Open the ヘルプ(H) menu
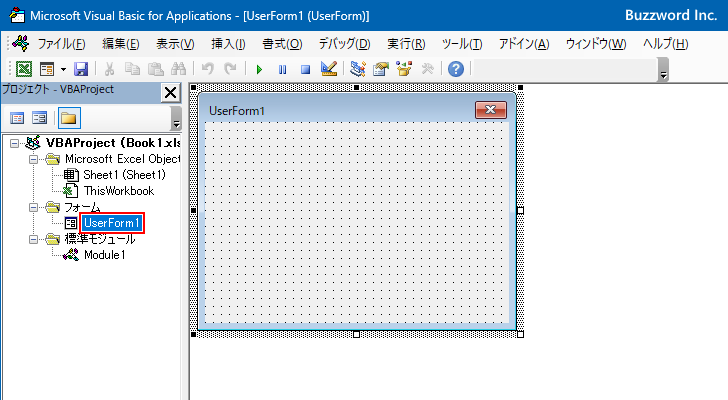 [666, 44]
